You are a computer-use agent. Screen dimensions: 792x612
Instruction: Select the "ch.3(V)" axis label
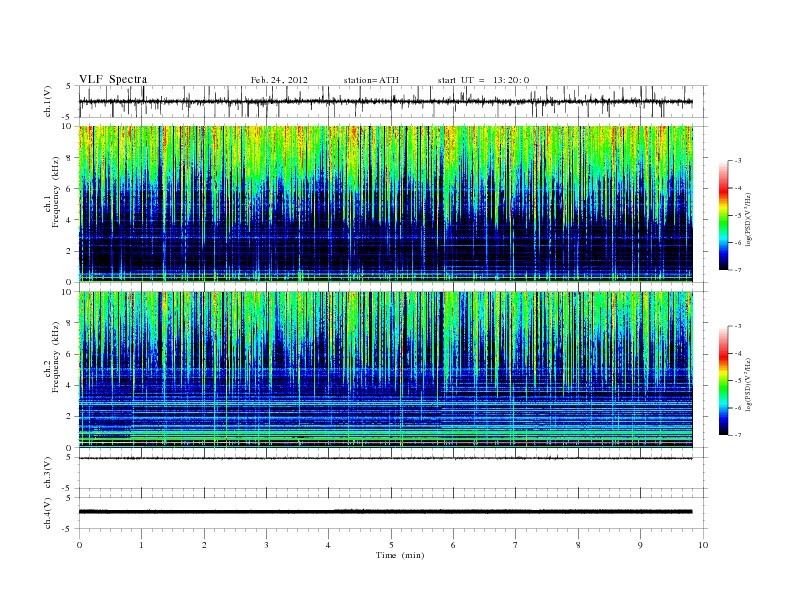pos(47,472)
